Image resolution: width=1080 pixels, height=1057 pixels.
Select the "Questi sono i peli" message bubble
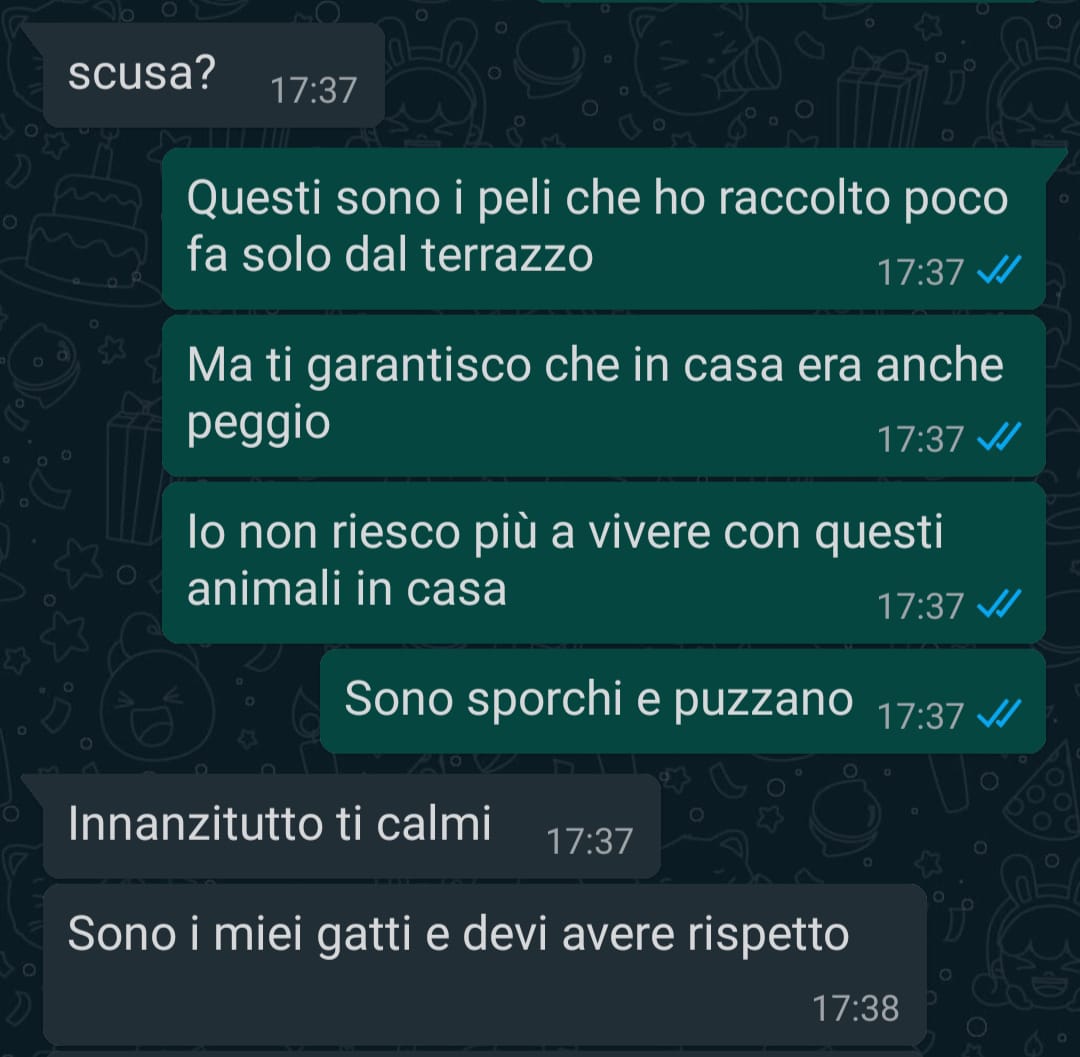(x=604, y=228)
